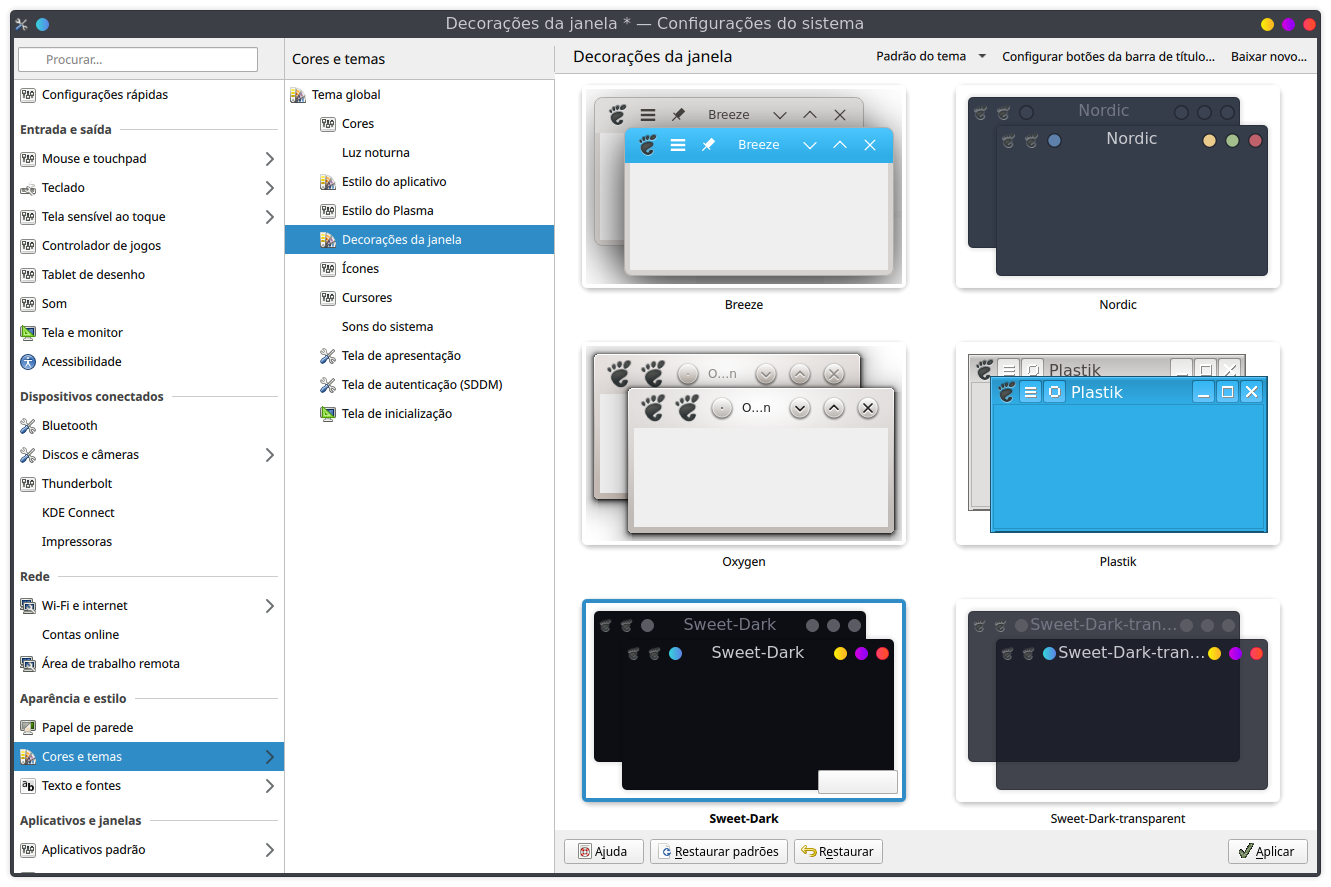Click the Acessibilidade icon in sidebar
The width and height of the screenshot is (1331, 887).
coord(28,362)
